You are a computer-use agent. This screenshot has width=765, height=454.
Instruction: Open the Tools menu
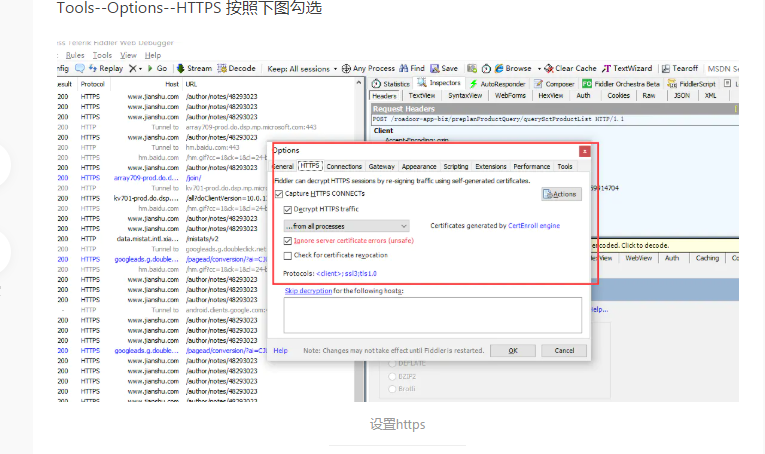point(102,55)
